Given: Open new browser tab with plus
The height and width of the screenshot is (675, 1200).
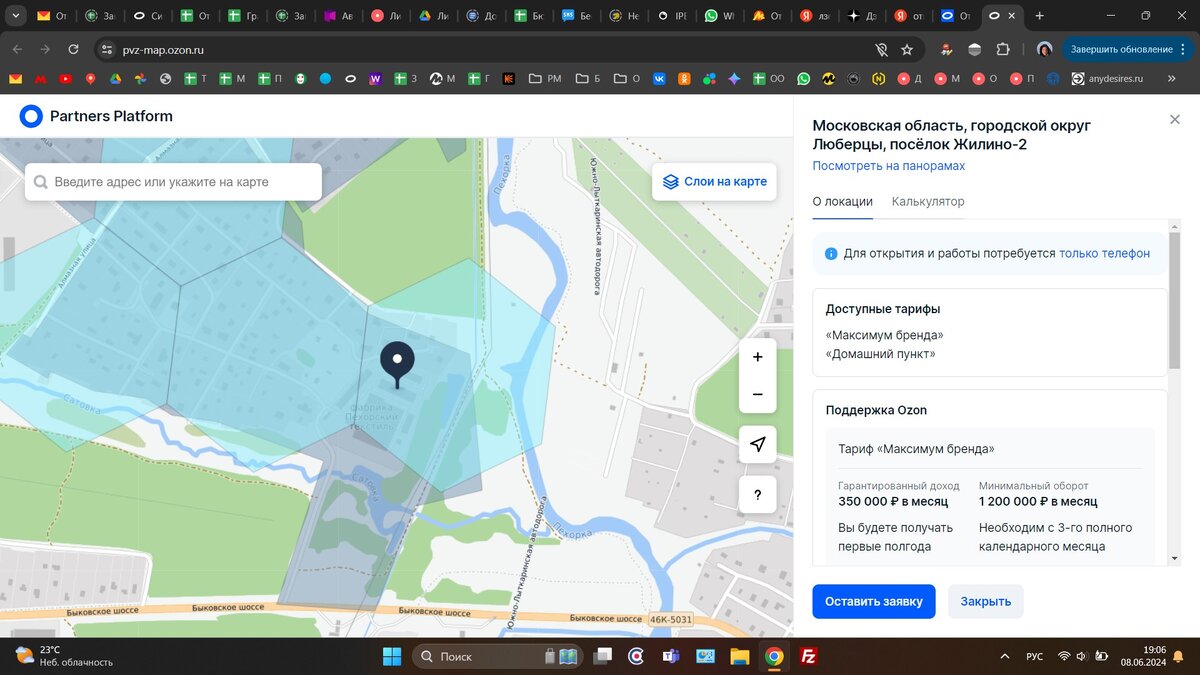Looking at the screenshot, I should 1040,16.
